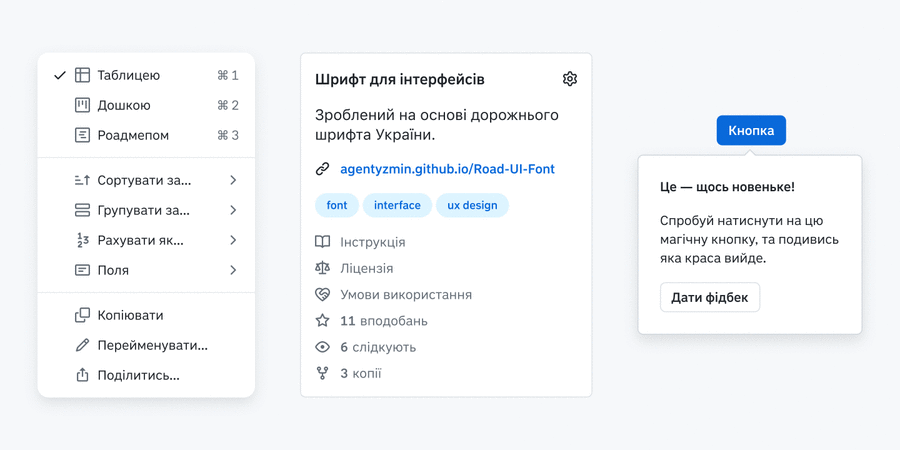The width and height of the screenshot is (900, 450).
Task: Expand the Сортувати за submenu chevron
Action: [233, 180]
